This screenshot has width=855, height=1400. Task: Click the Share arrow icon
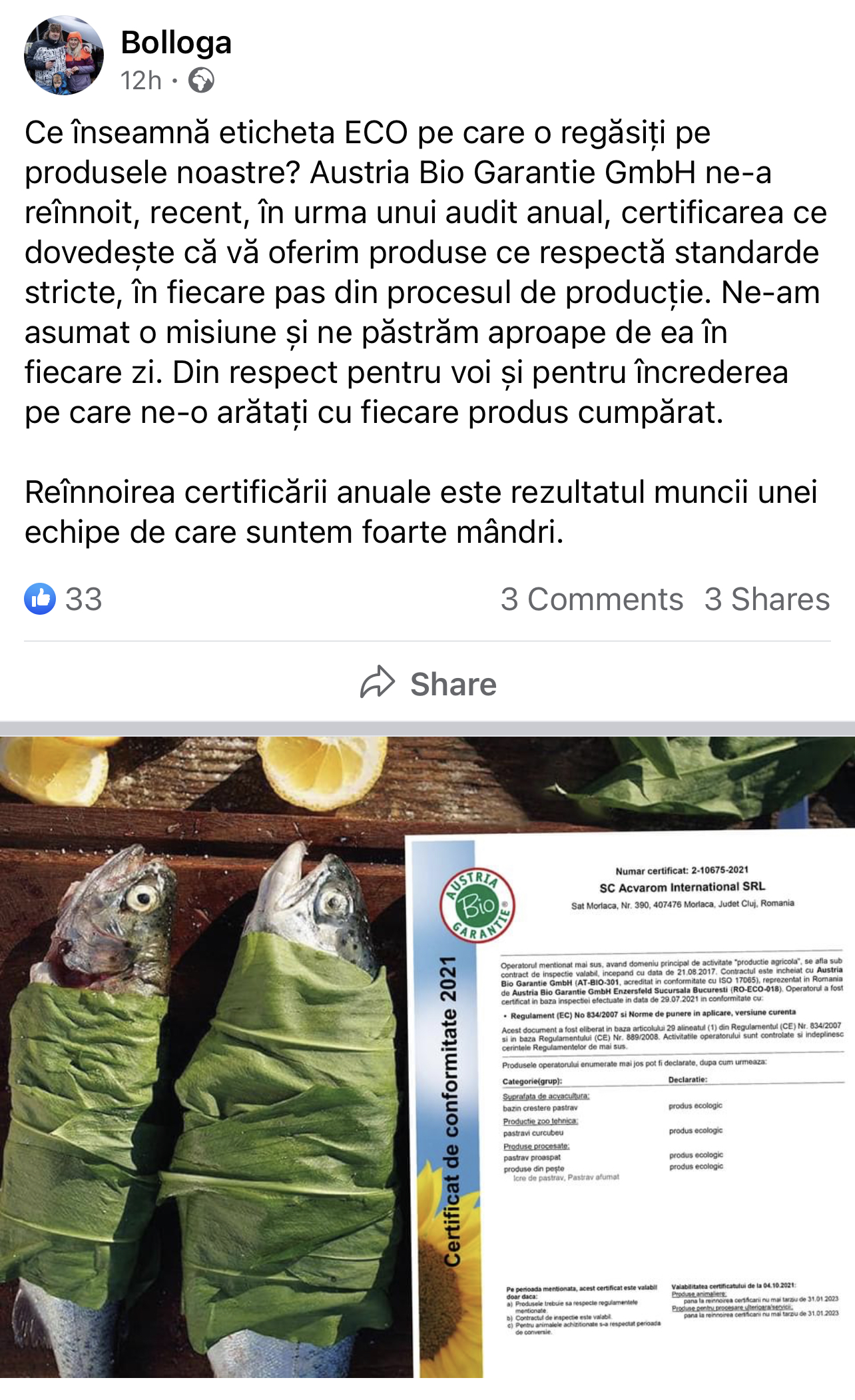378,682
